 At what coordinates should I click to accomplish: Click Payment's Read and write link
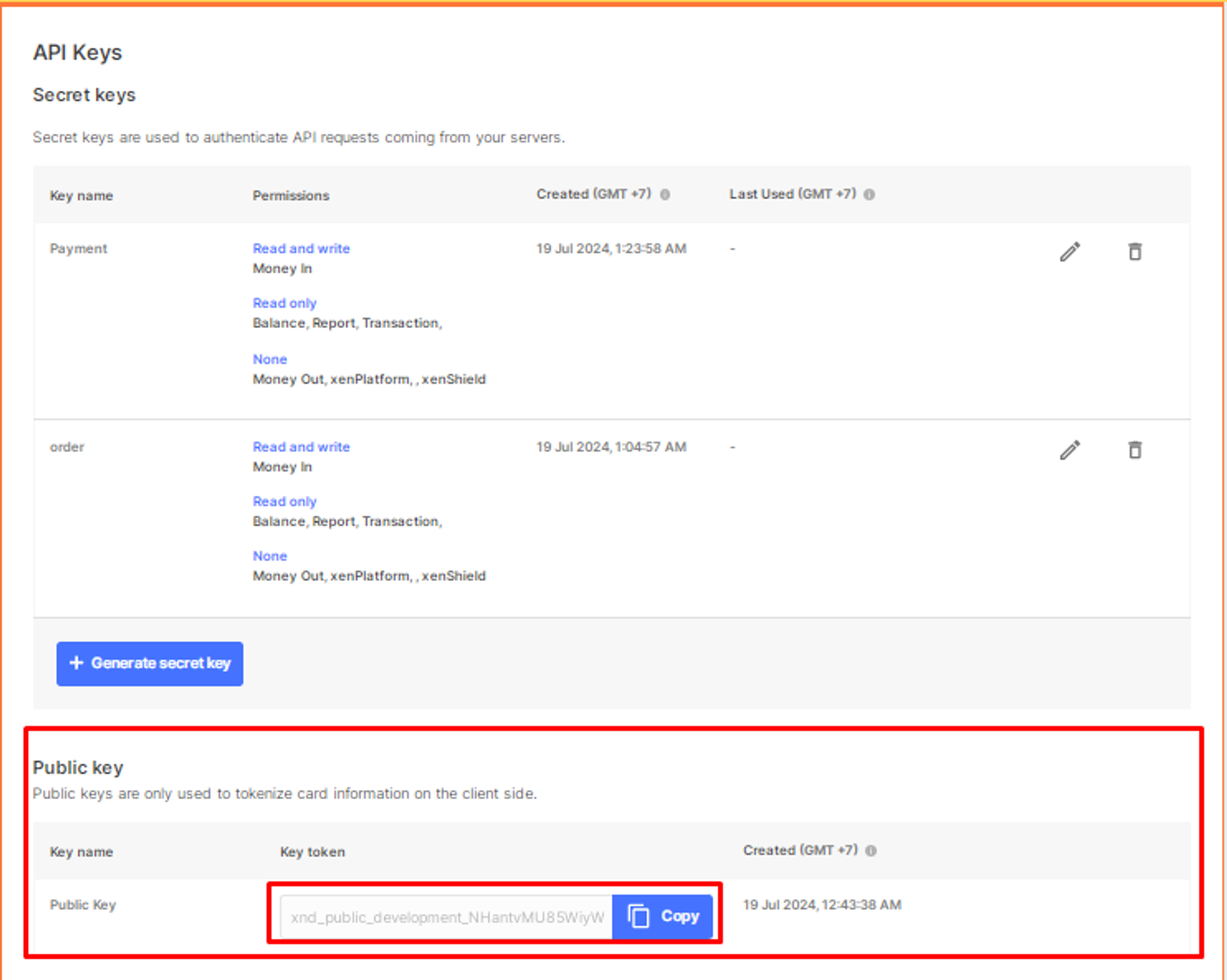pyautogui.click(x=301, y=248)
